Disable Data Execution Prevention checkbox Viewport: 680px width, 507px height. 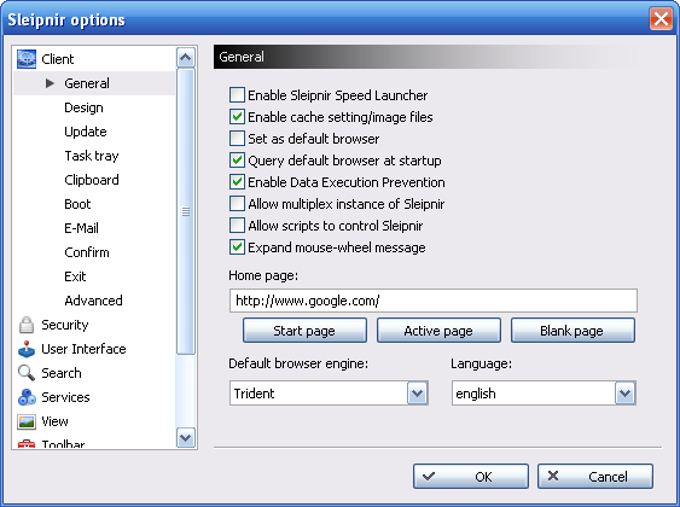pos(237,182)
